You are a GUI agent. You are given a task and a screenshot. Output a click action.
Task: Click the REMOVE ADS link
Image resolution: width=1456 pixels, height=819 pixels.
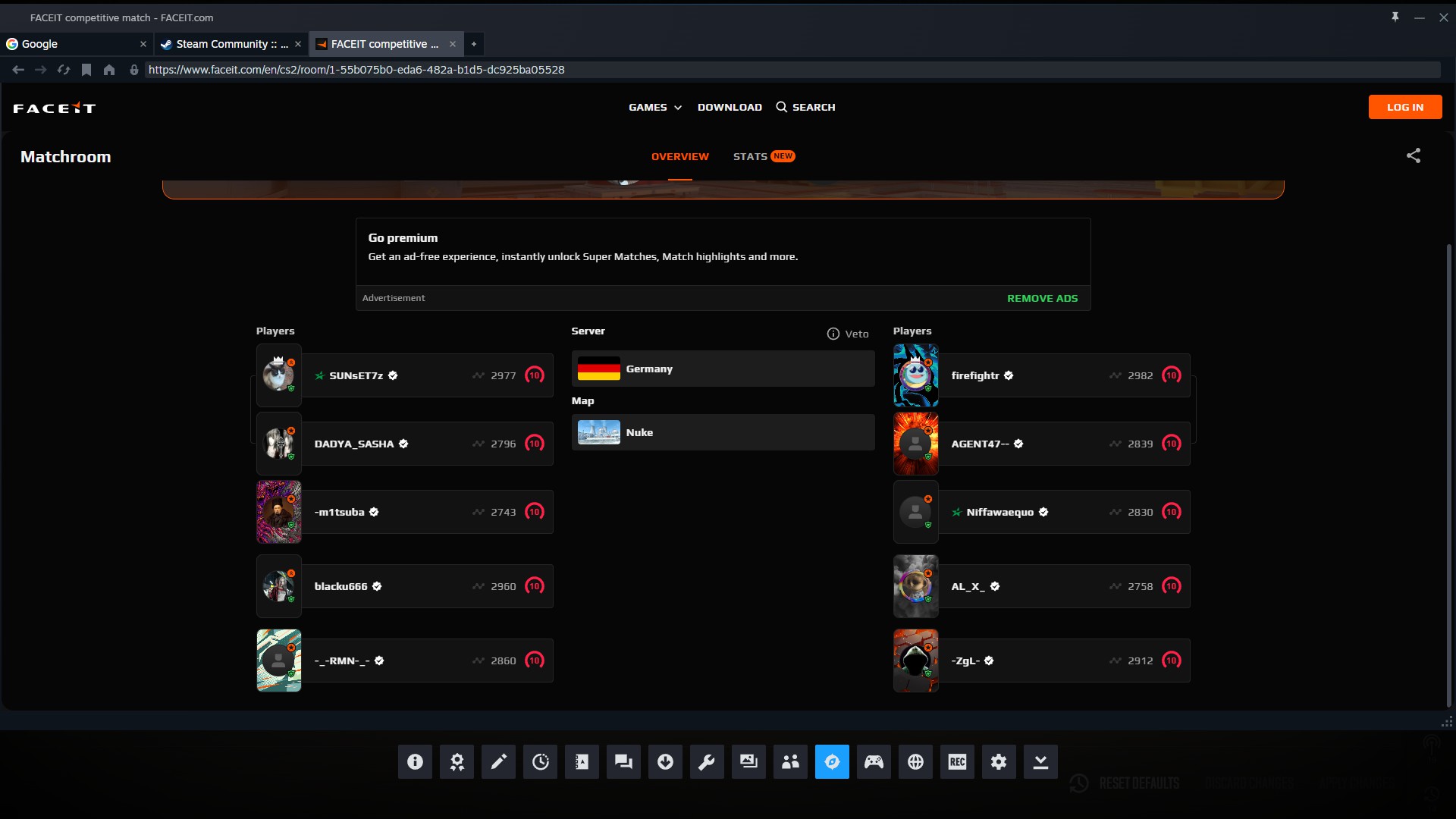(1043, 299)
